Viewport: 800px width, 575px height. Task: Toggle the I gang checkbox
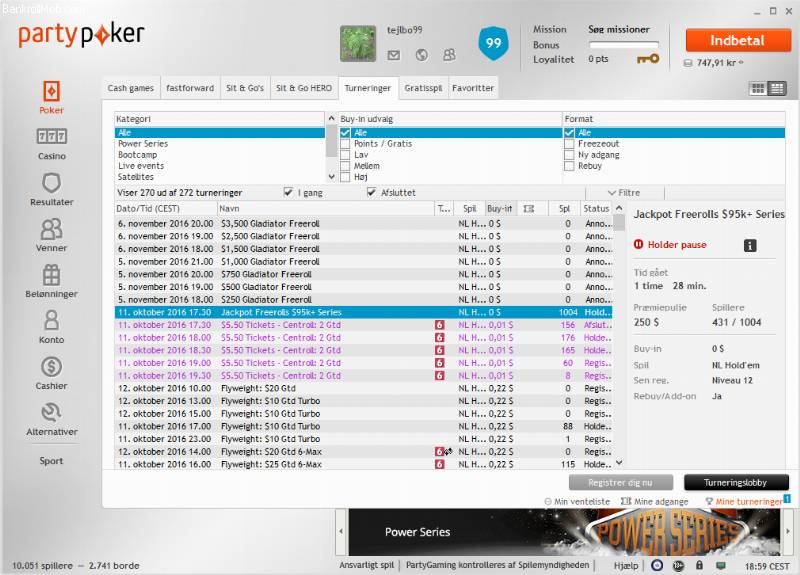tap(288, 192)
